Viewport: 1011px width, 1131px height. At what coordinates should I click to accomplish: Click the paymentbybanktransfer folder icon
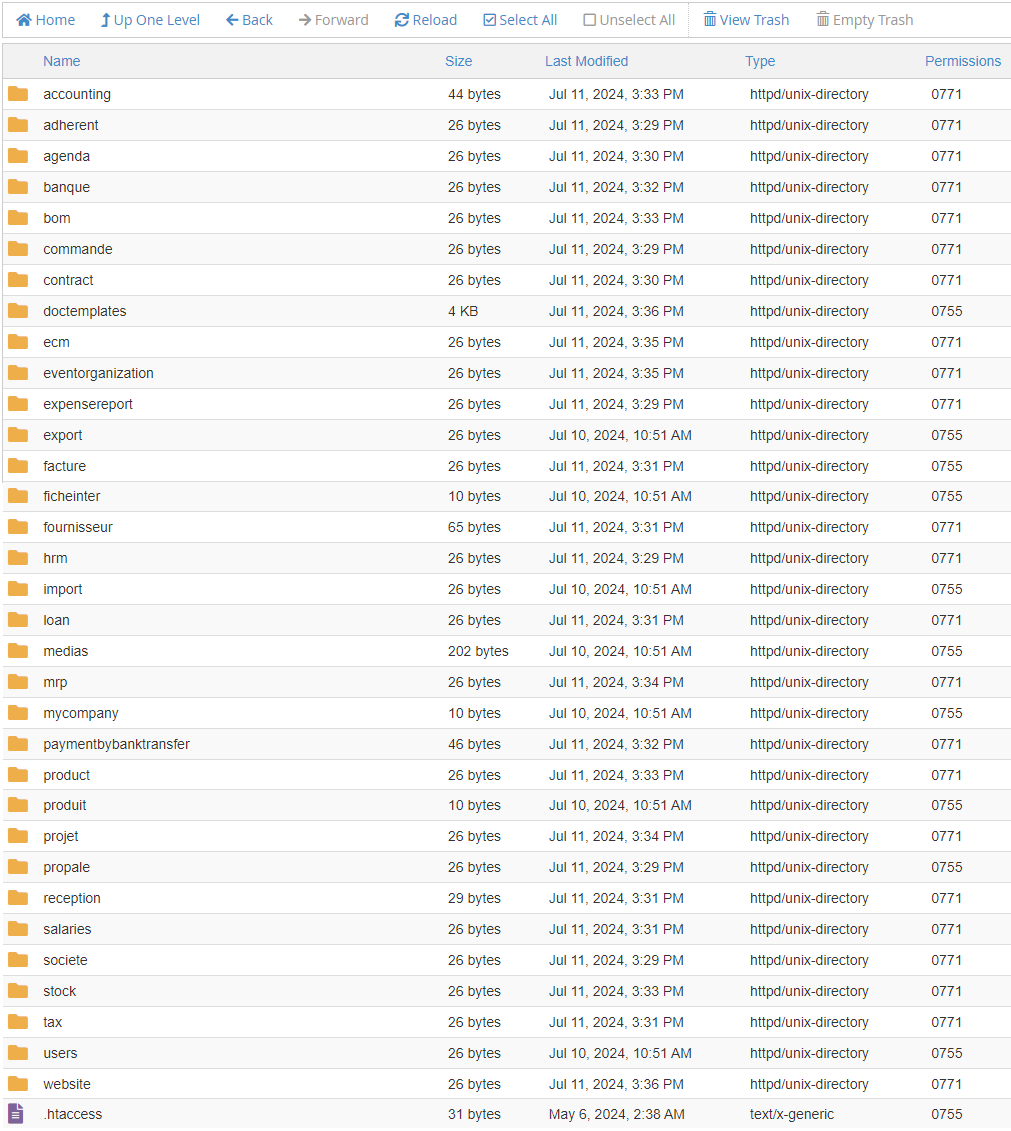(18, 744)
